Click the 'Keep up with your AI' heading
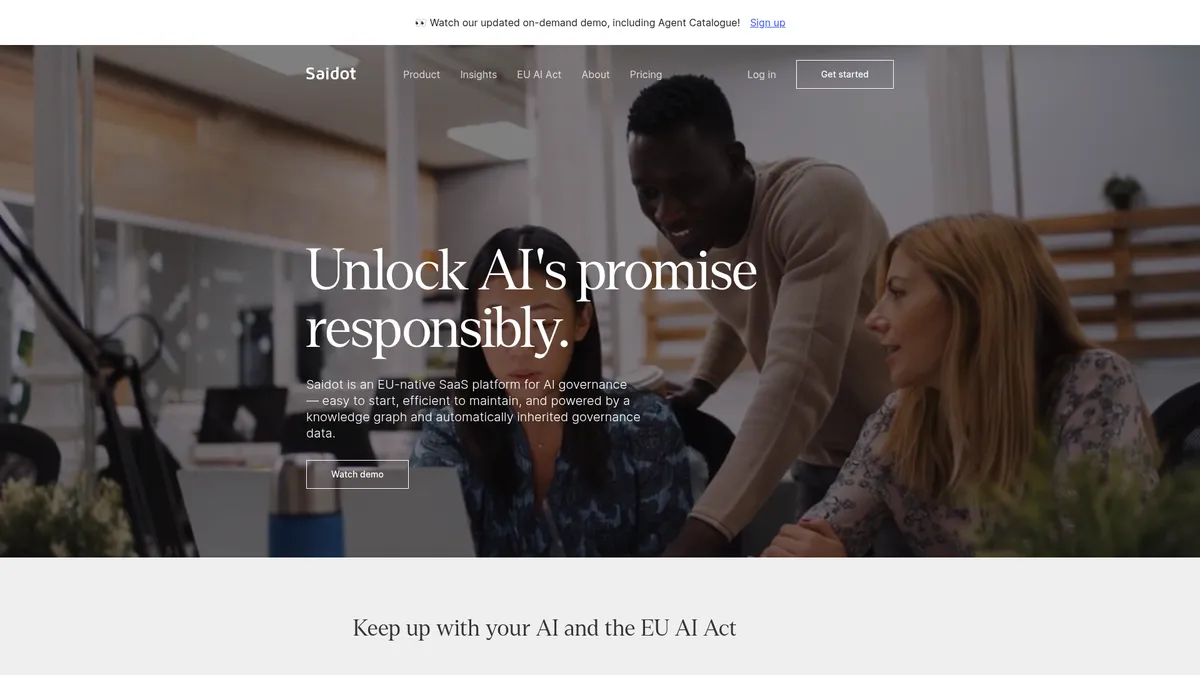Screen dimensions: 1200x675 pyautogui.click(x=545, y=628)
